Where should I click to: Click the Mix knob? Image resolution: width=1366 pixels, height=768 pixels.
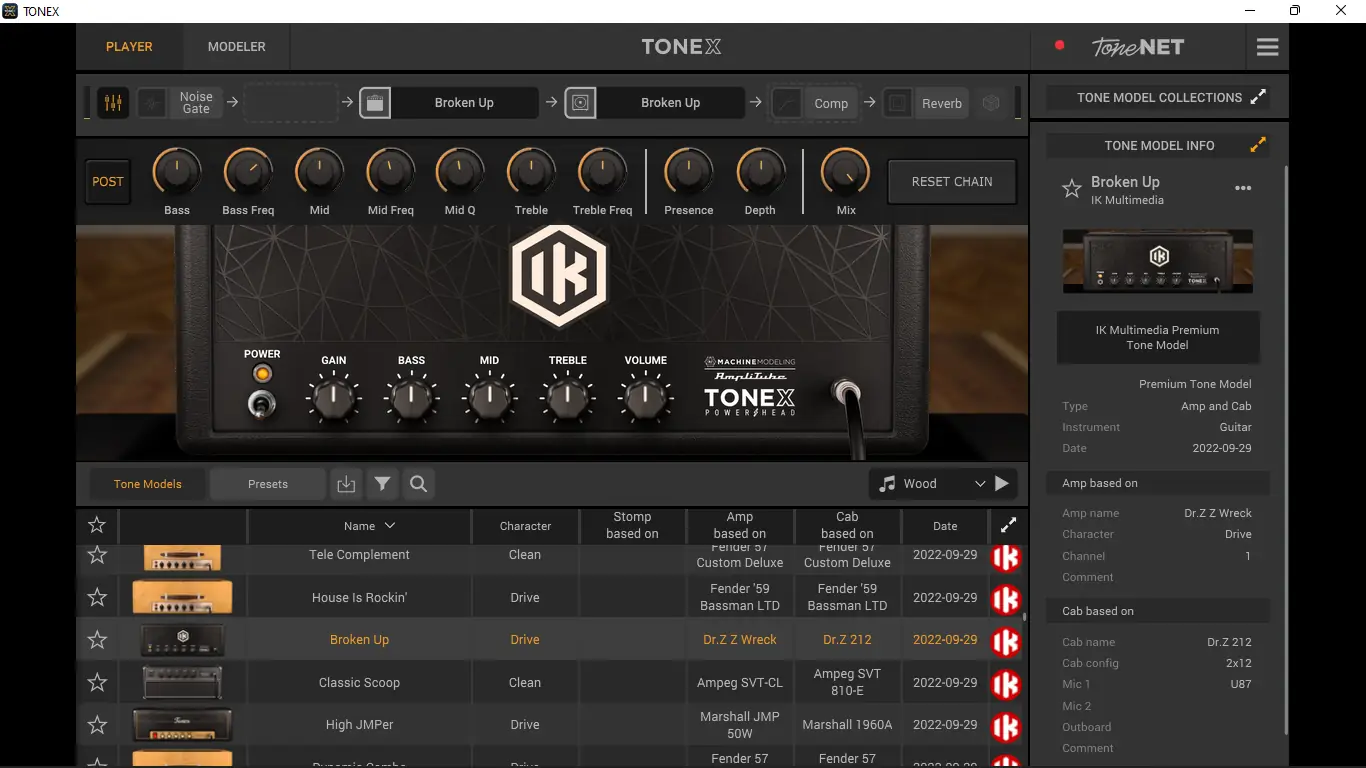(846, 172)
